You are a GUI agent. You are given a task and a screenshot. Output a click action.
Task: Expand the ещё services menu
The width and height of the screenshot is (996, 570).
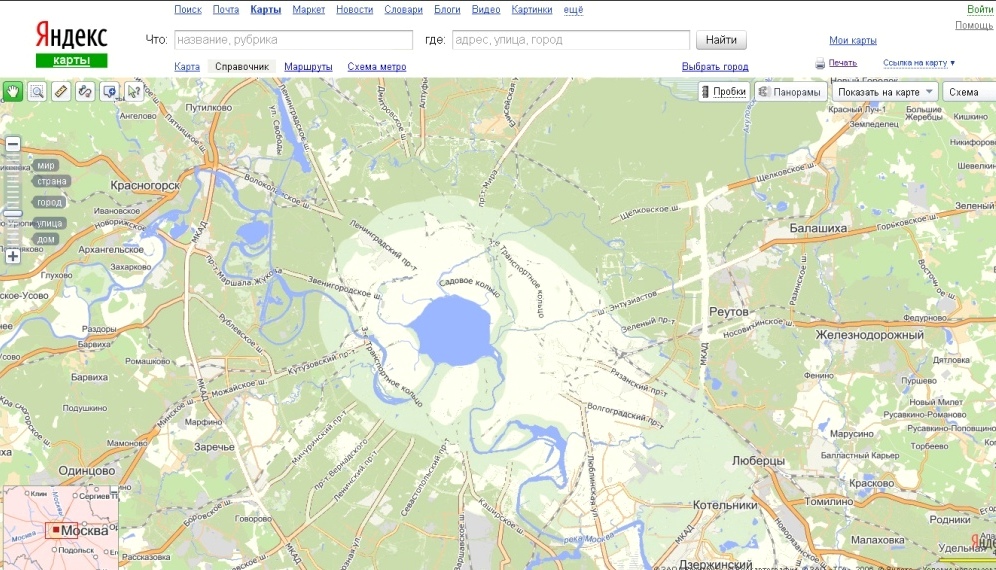pyautogui.click(x=573, y=10)
